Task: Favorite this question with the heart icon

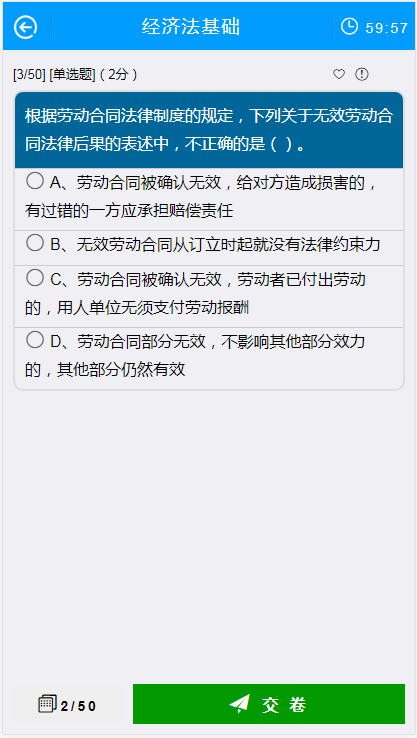Action: point(339,74)
